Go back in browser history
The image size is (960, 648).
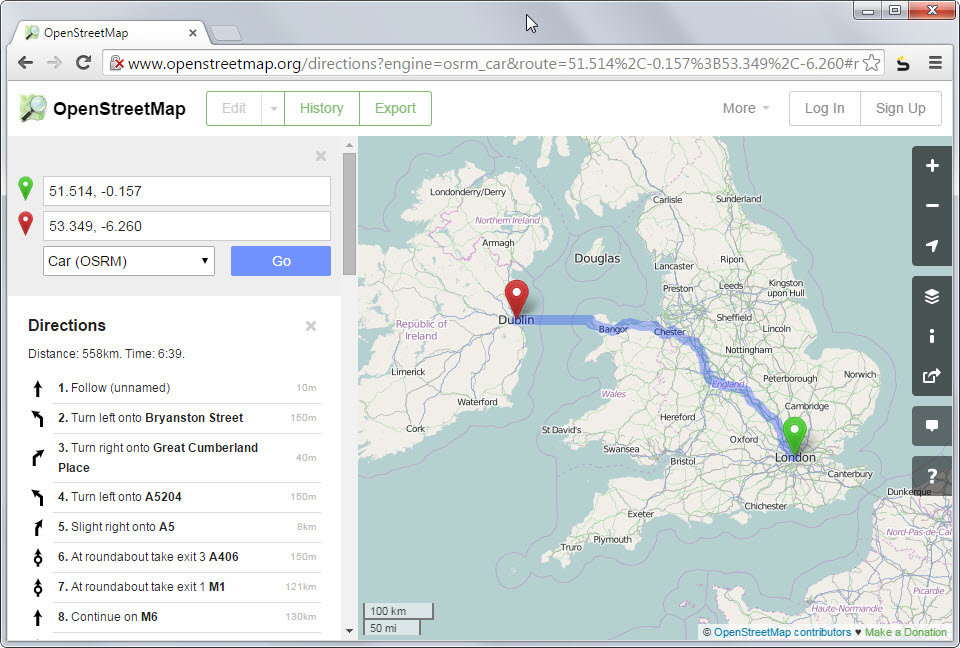25,62
